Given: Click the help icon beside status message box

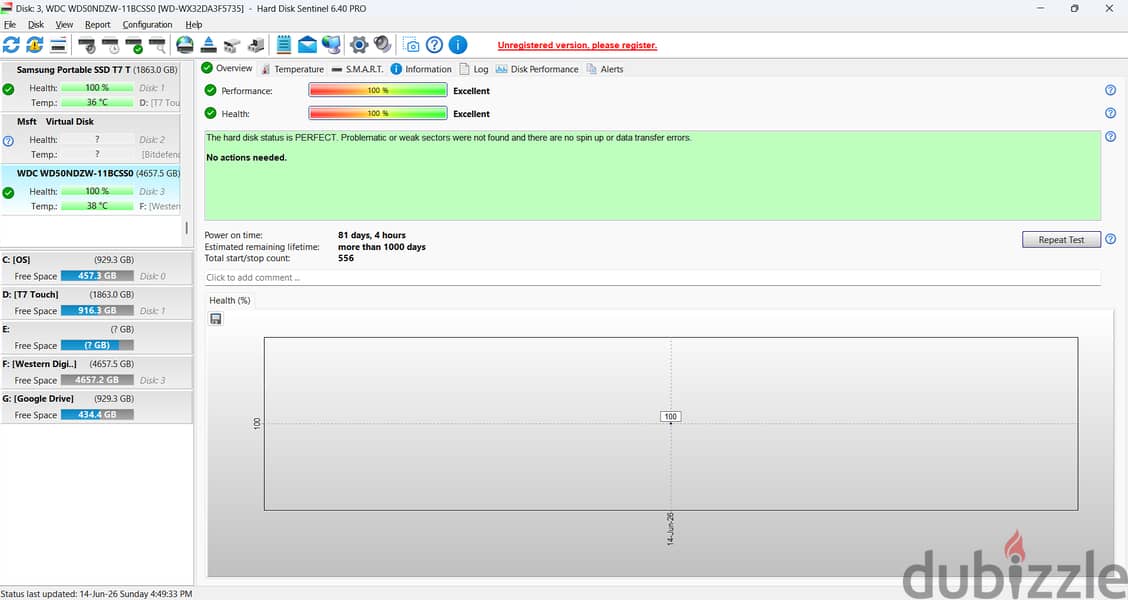Looking at the screenshot, I should pos(1111,137).
